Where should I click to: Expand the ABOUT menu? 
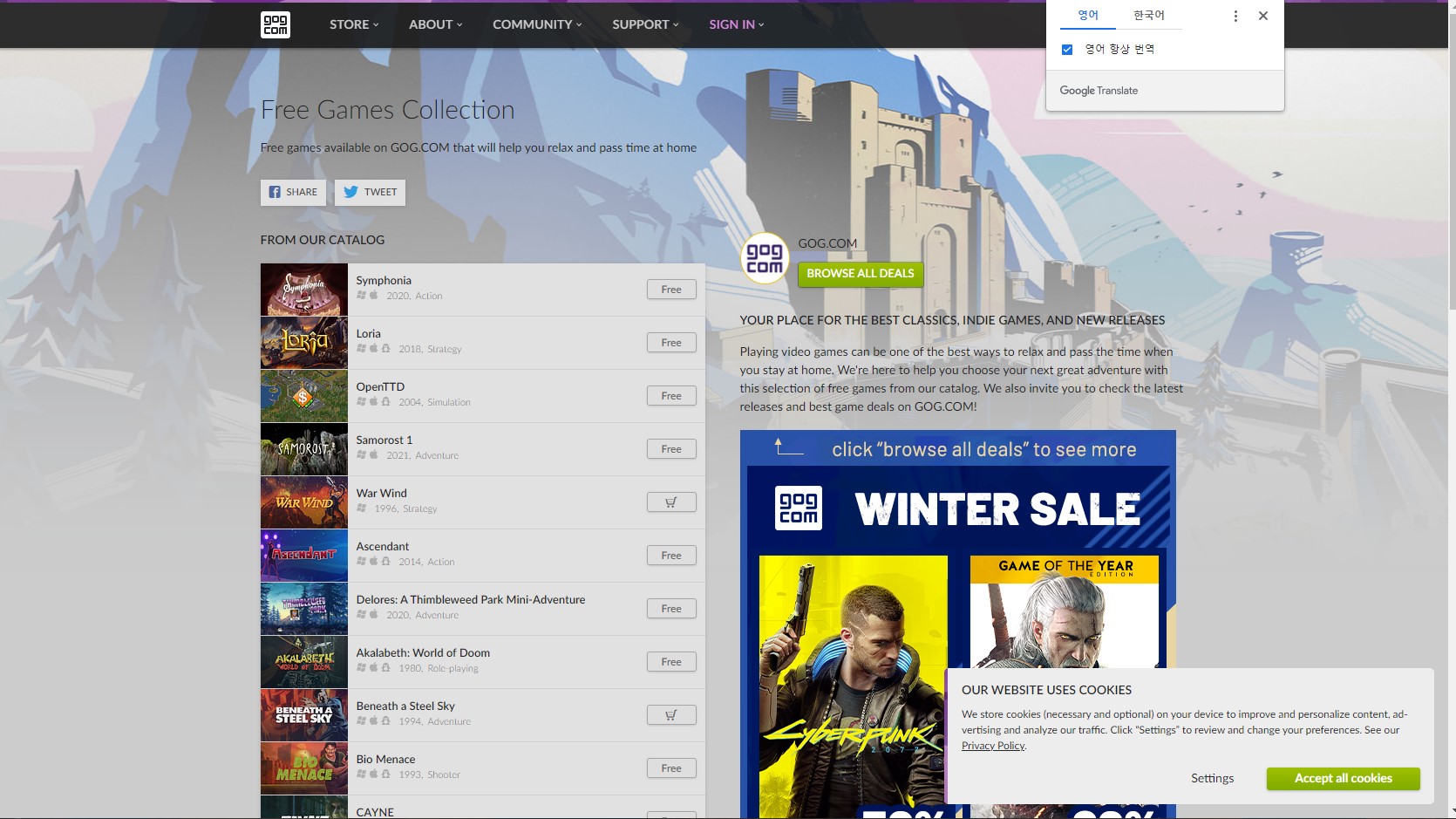[436, 24]
